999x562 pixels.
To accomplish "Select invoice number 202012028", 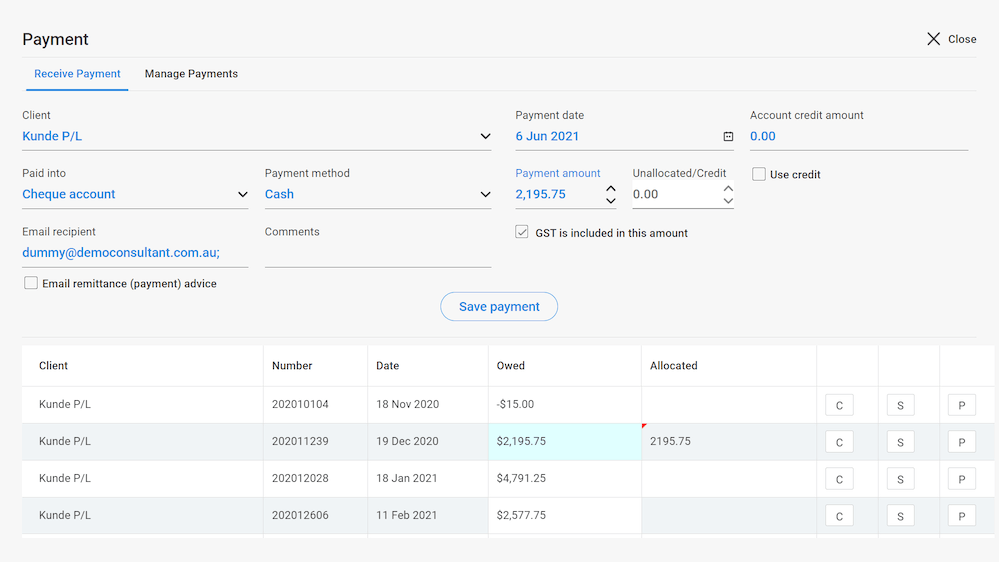I will coord(300,478).
